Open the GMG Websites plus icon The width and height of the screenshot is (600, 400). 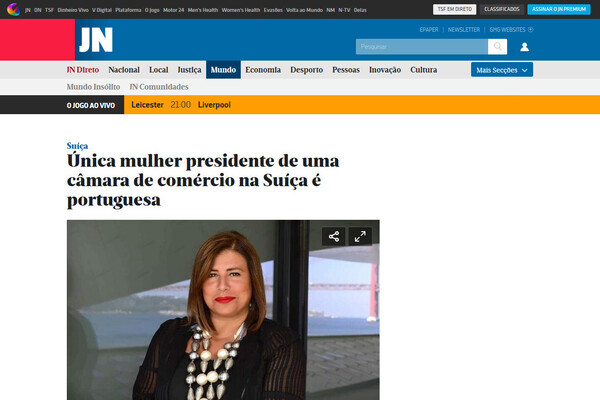[530, 29]
